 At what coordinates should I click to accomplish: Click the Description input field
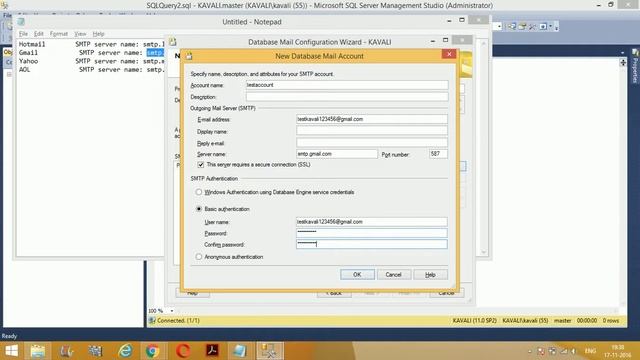(347, 97)
